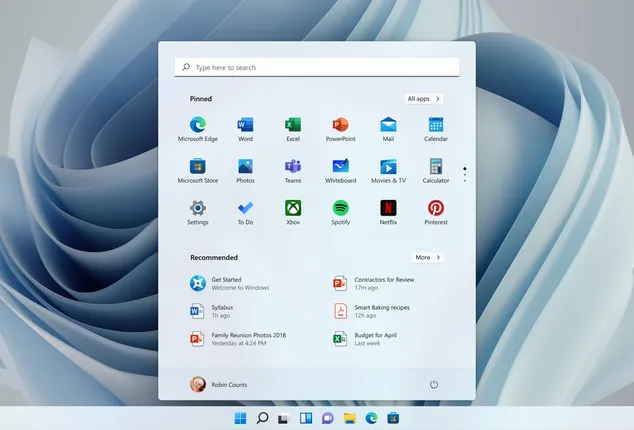Open Excel from the pinned grid
Screen dimensions: 634x430
tap(293, 125)
